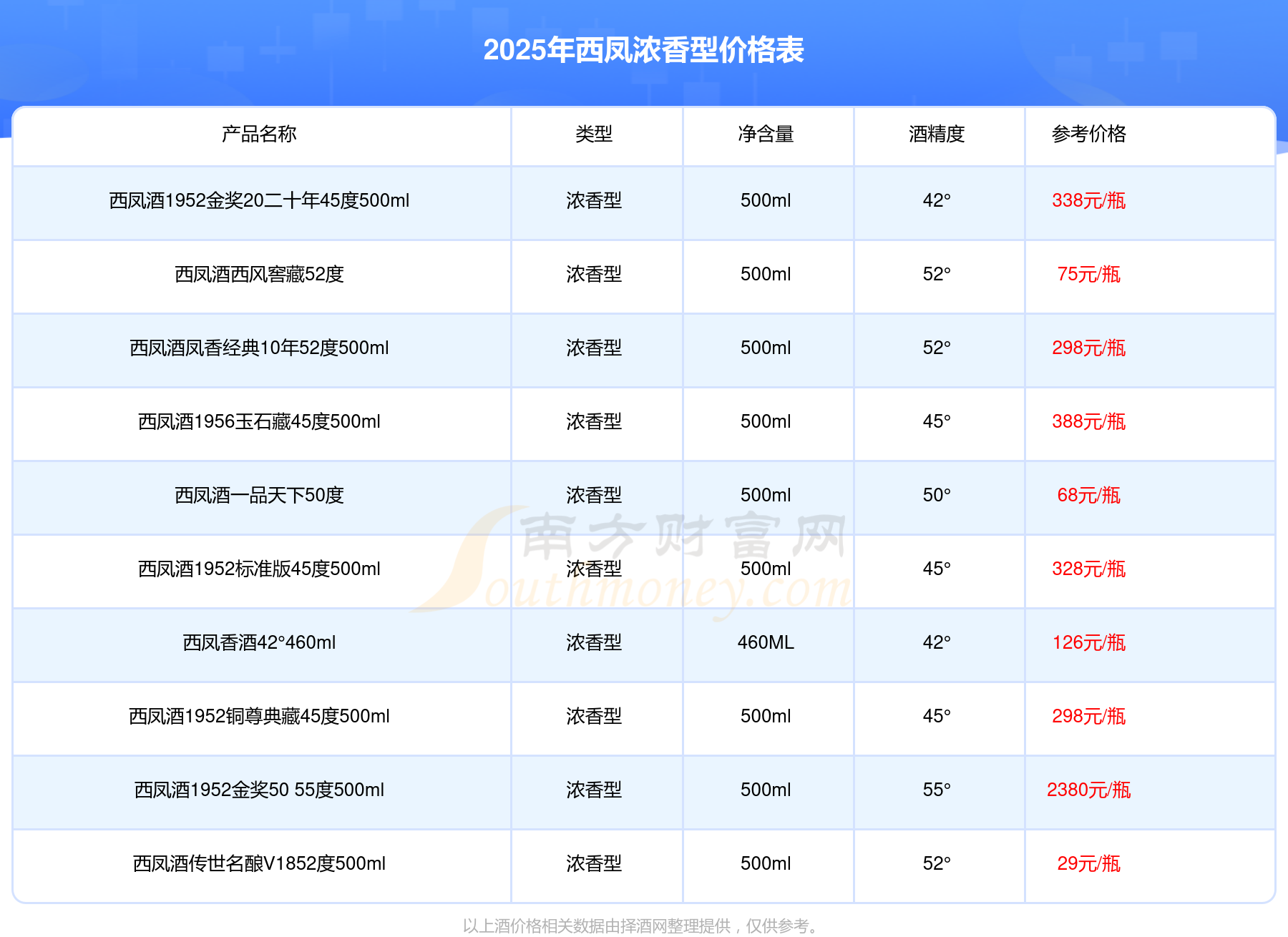This screenshot has height=937, width=1288.
Task: Click the 酒精度 column header
Action: click(937, 134)
